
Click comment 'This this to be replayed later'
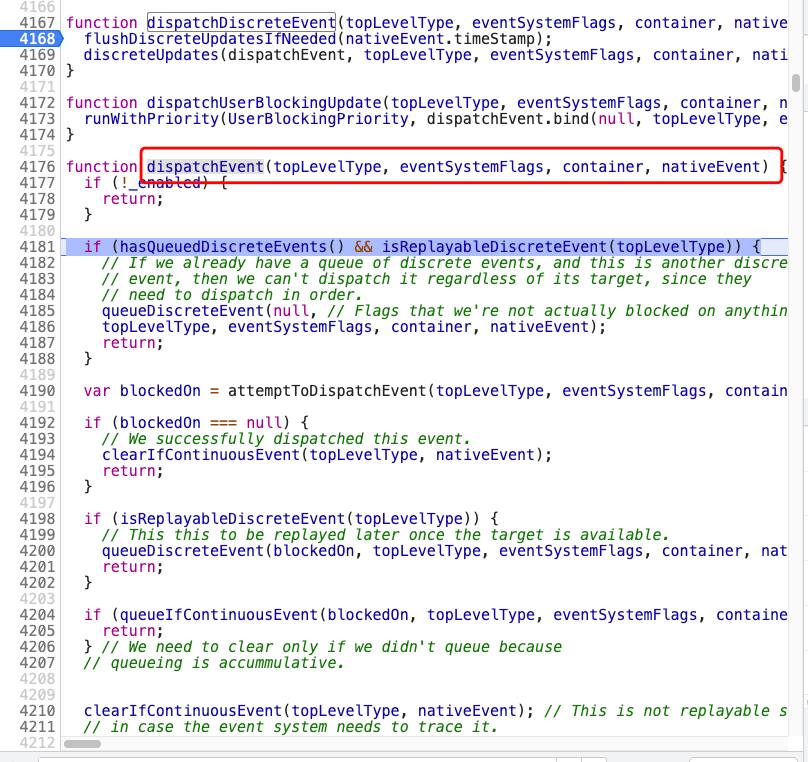[385, 534]
